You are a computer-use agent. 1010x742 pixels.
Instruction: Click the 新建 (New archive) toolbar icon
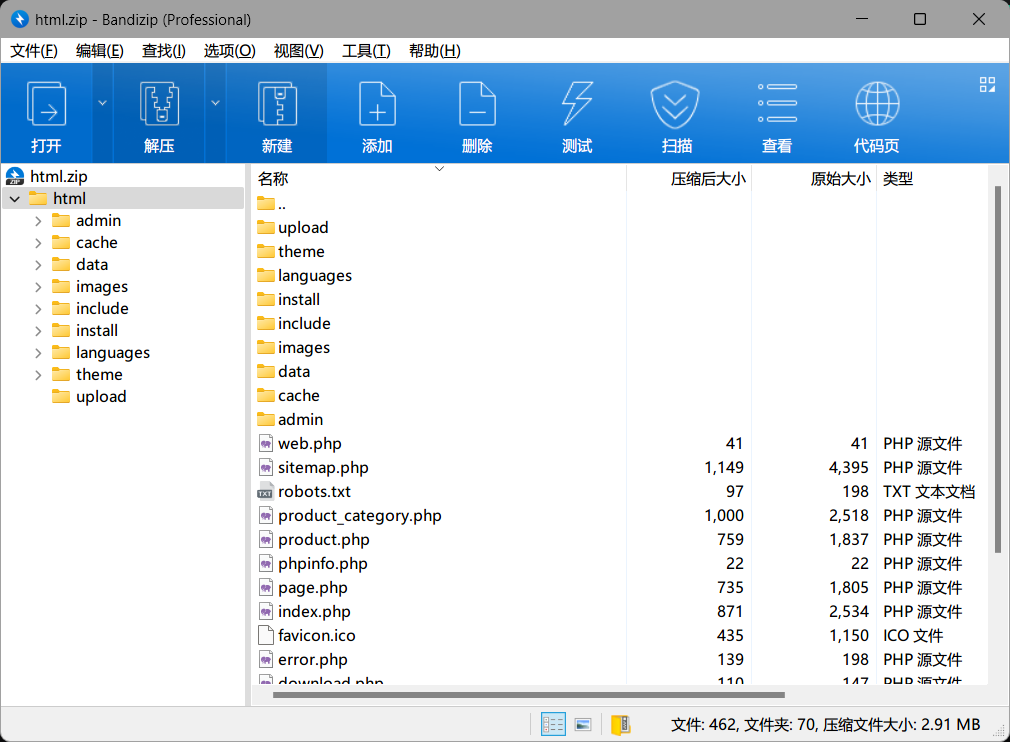click(277, 105)
